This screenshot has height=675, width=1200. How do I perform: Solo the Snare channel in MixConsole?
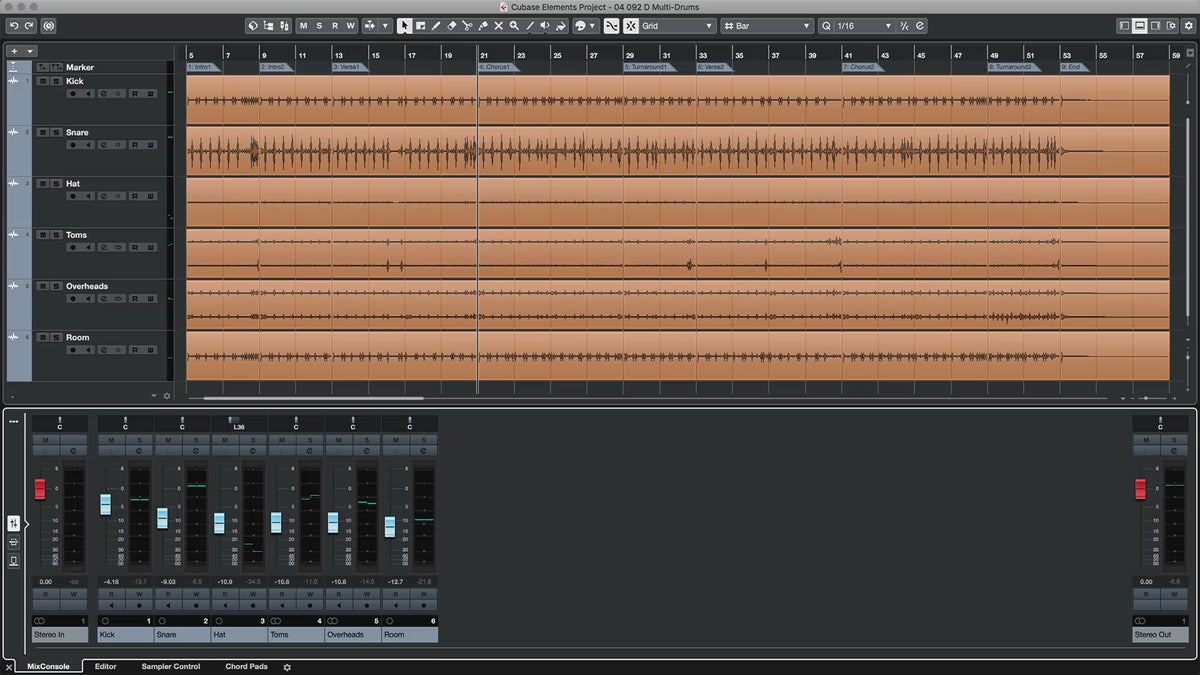coord(196,440)
